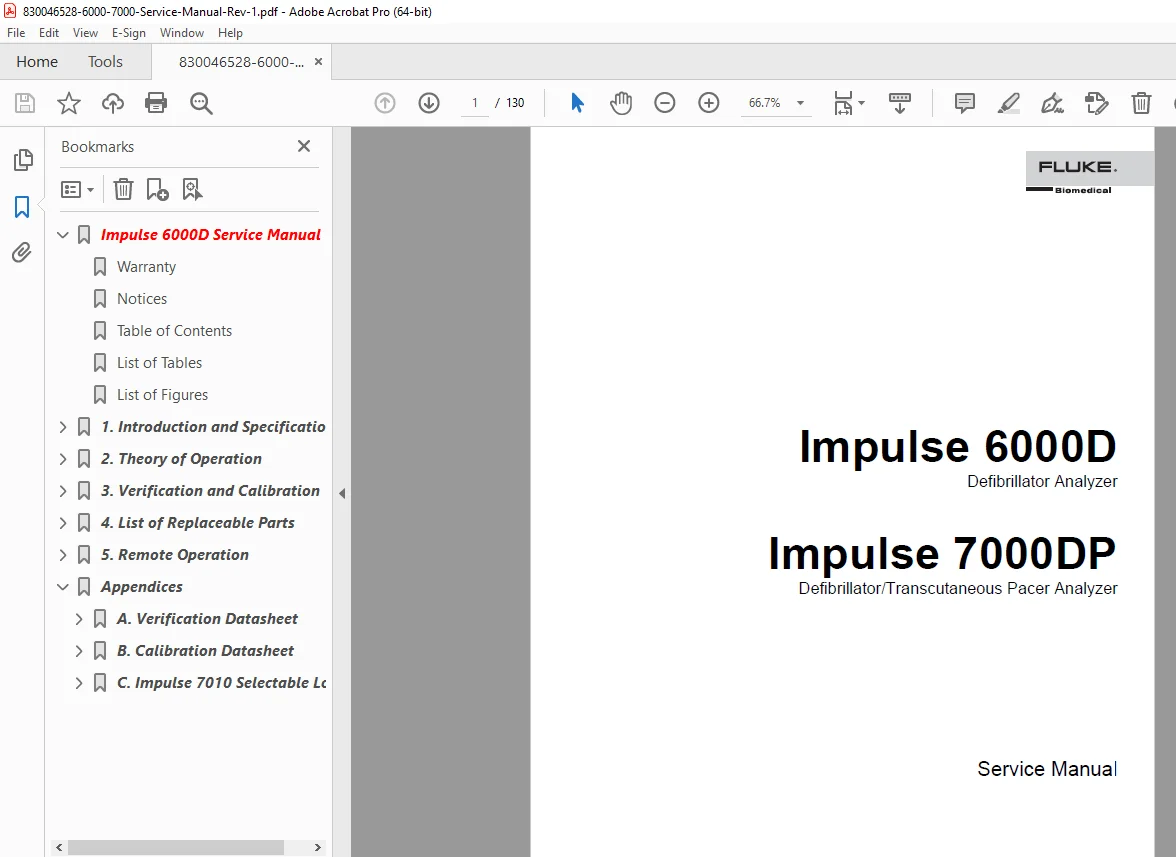The image size is (1176, 857).
Task: Go to next page arrow
Action: pyautogui.click(x=429, y=103)
